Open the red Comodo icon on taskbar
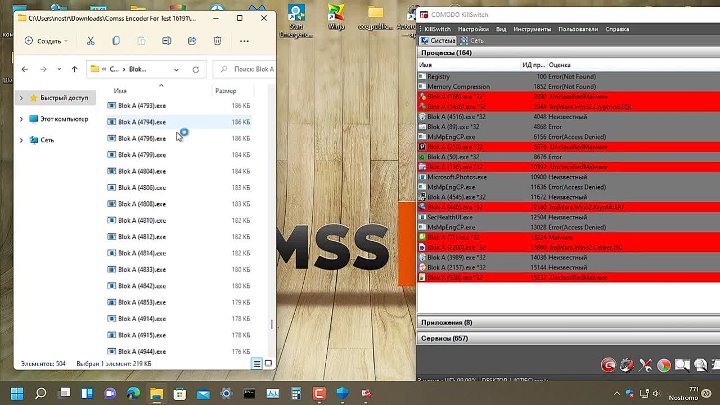The height and width of the screenshot is (405, 720). 319,394
